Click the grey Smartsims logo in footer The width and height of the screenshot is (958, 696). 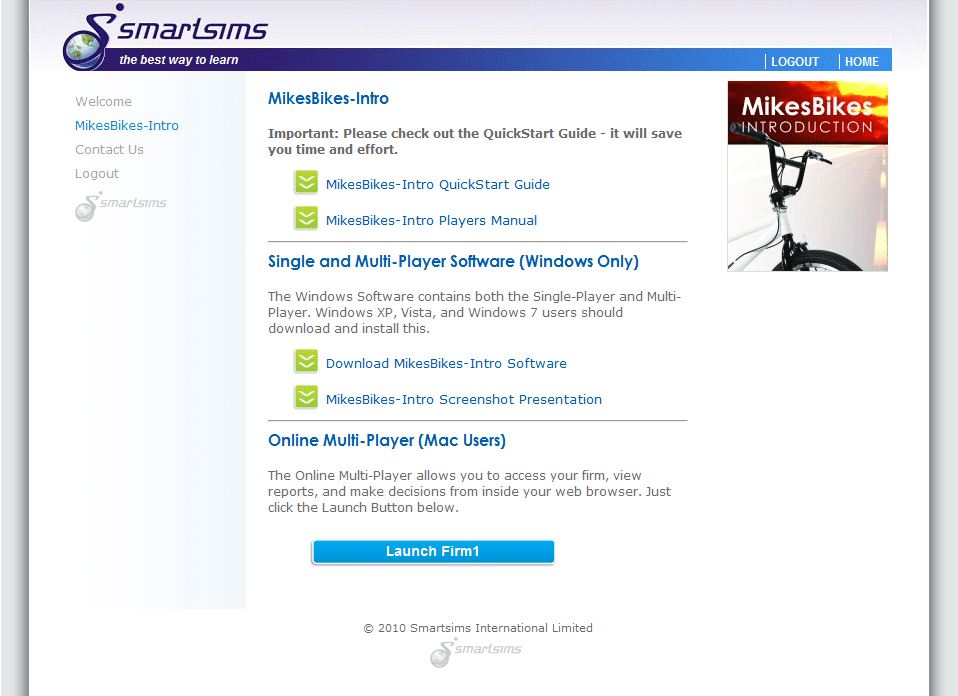click(476, 652)
